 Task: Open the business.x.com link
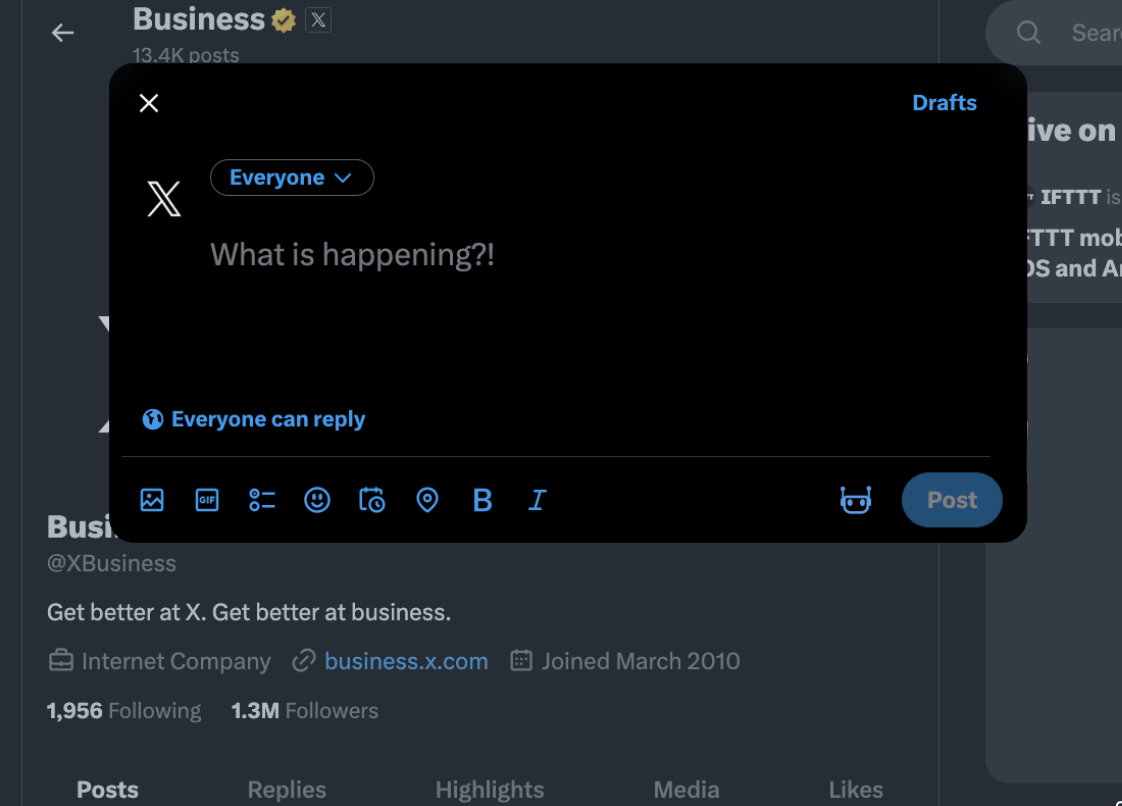(406, 661)
